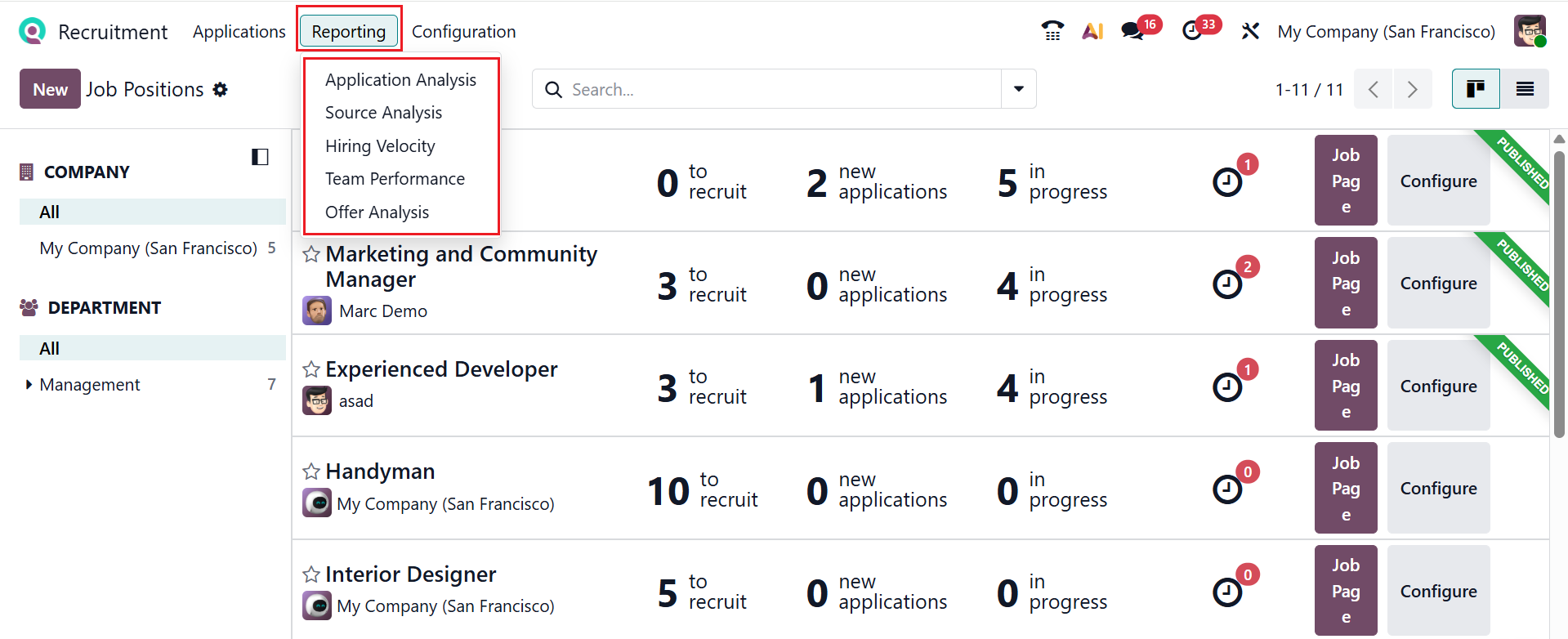1568x639 pixels.
Task: Open the debug tools wrench icon
Action: point(1250,31)
